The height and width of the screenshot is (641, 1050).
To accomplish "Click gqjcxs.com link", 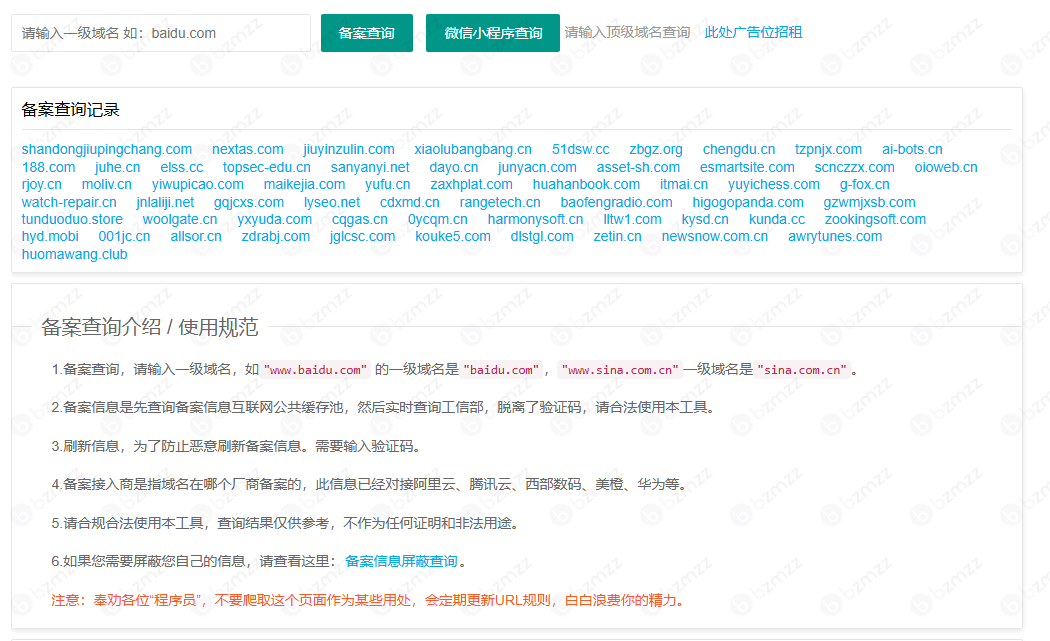I will coord(249,202).
